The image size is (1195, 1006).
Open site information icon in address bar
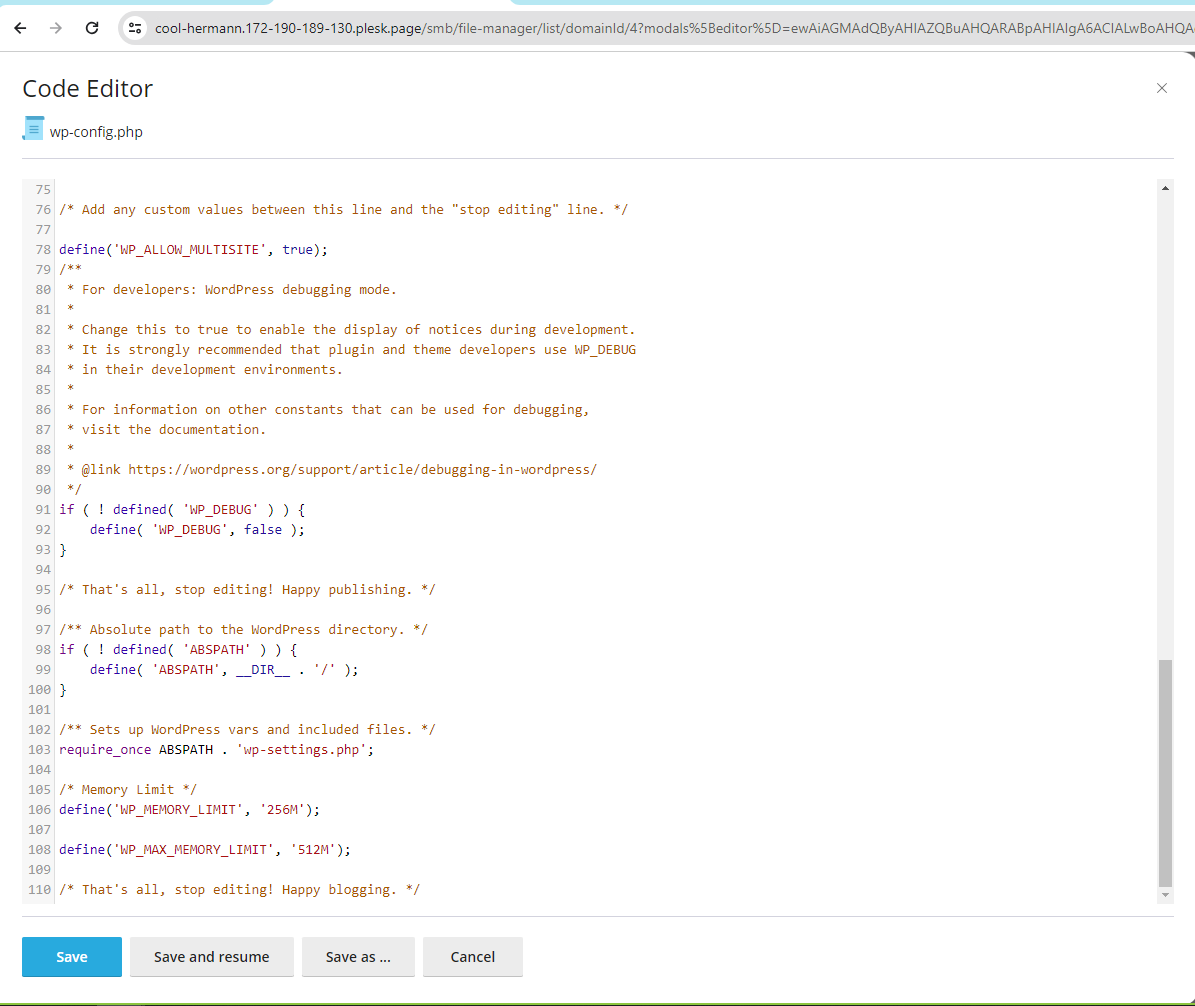tap(135, 28)
